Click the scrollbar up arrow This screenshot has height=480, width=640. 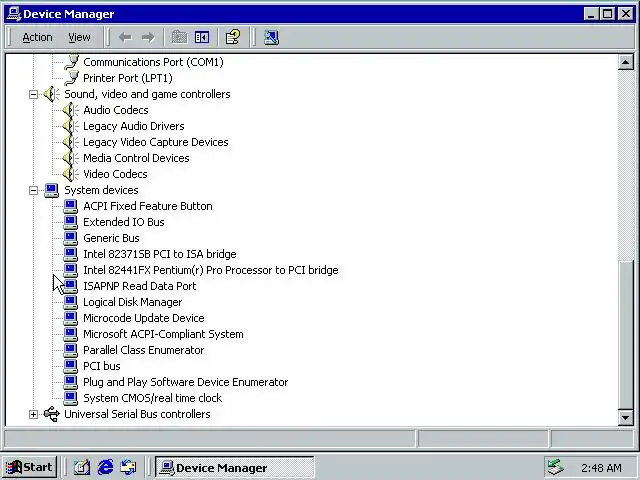(626, 62)
